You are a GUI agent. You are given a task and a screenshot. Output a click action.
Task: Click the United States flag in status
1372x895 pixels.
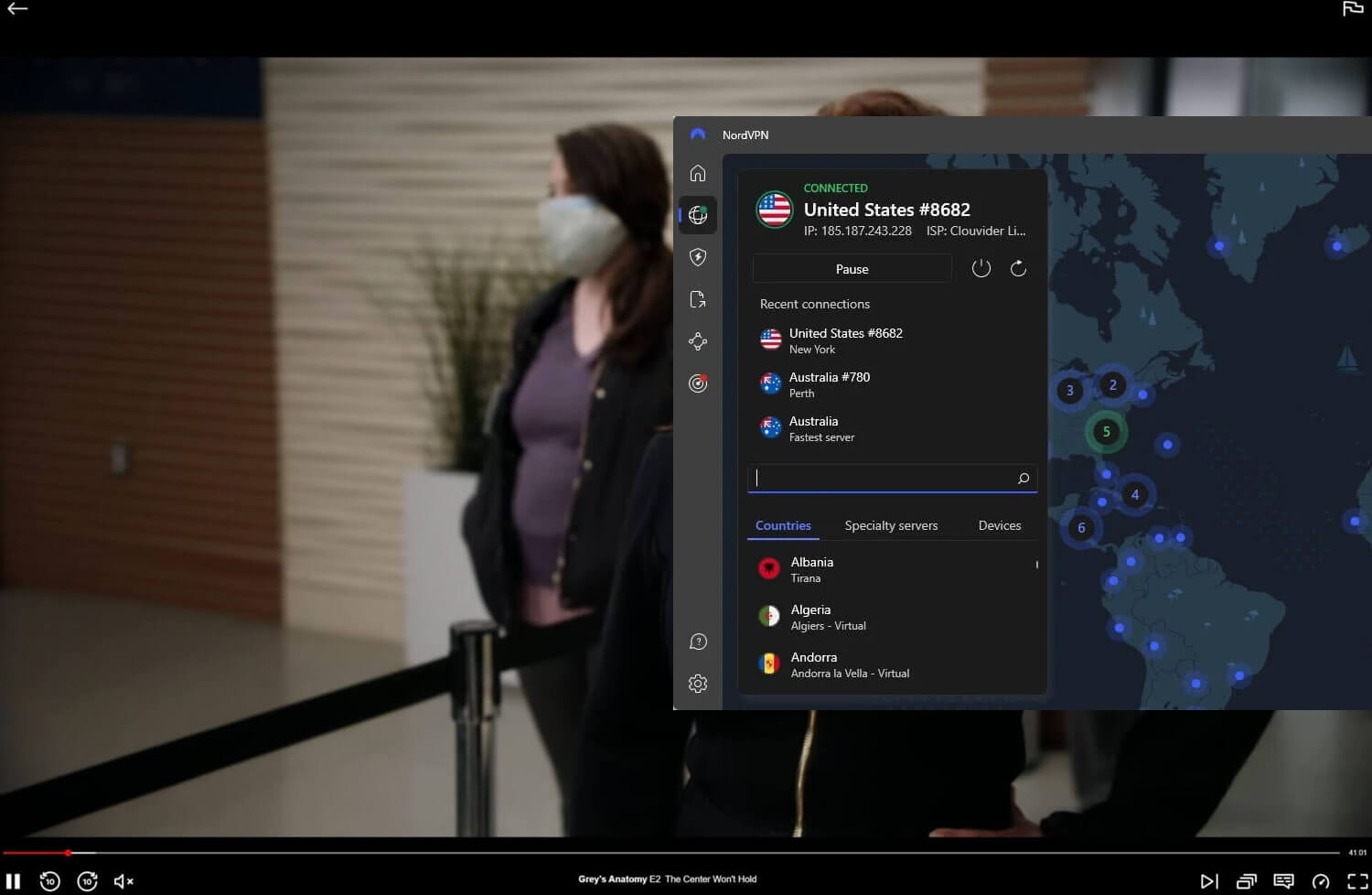pyautogui.click(x=774, y=210)
